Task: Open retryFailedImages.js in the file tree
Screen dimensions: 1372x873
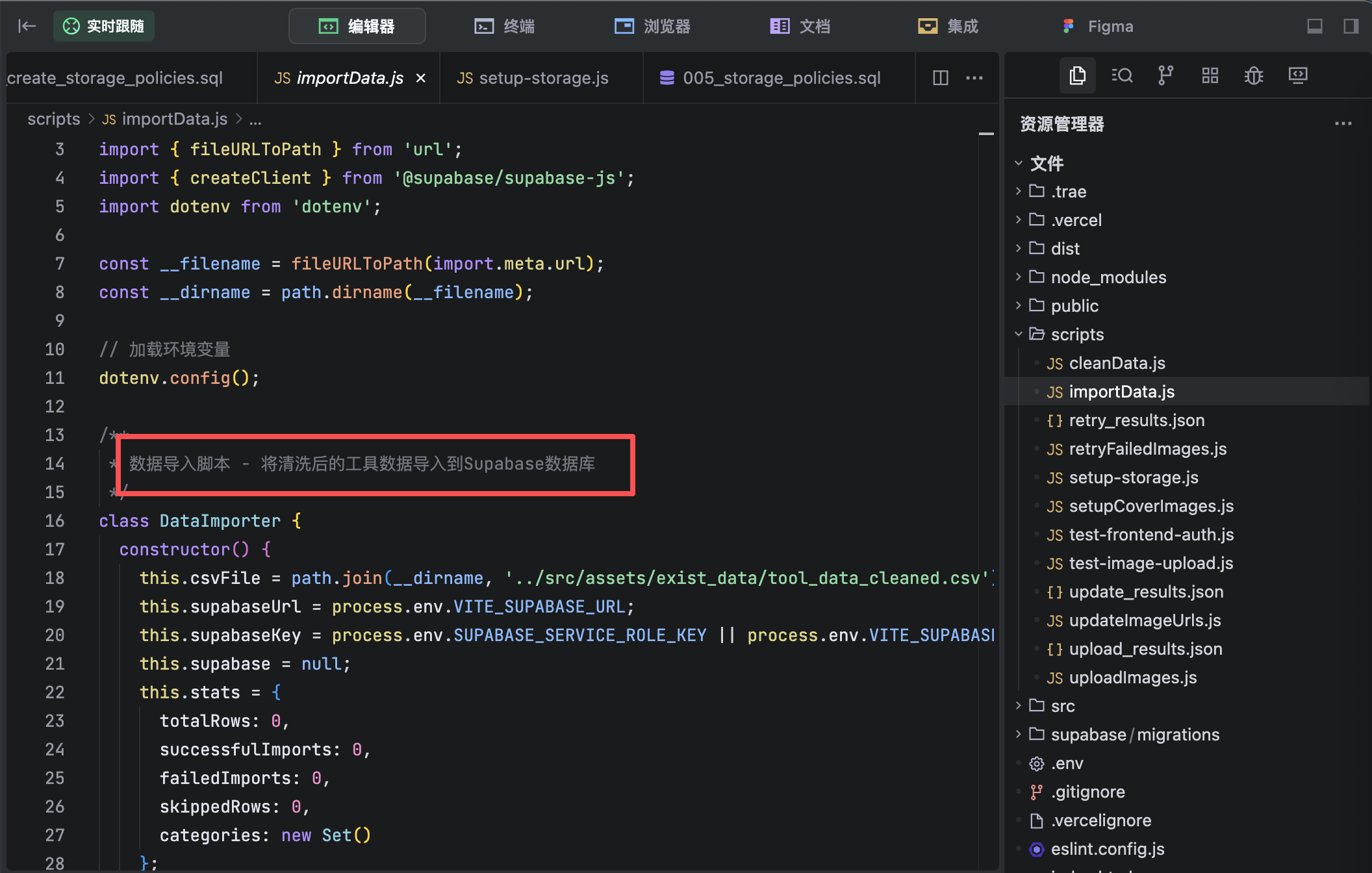Action: click(1147, 449)
